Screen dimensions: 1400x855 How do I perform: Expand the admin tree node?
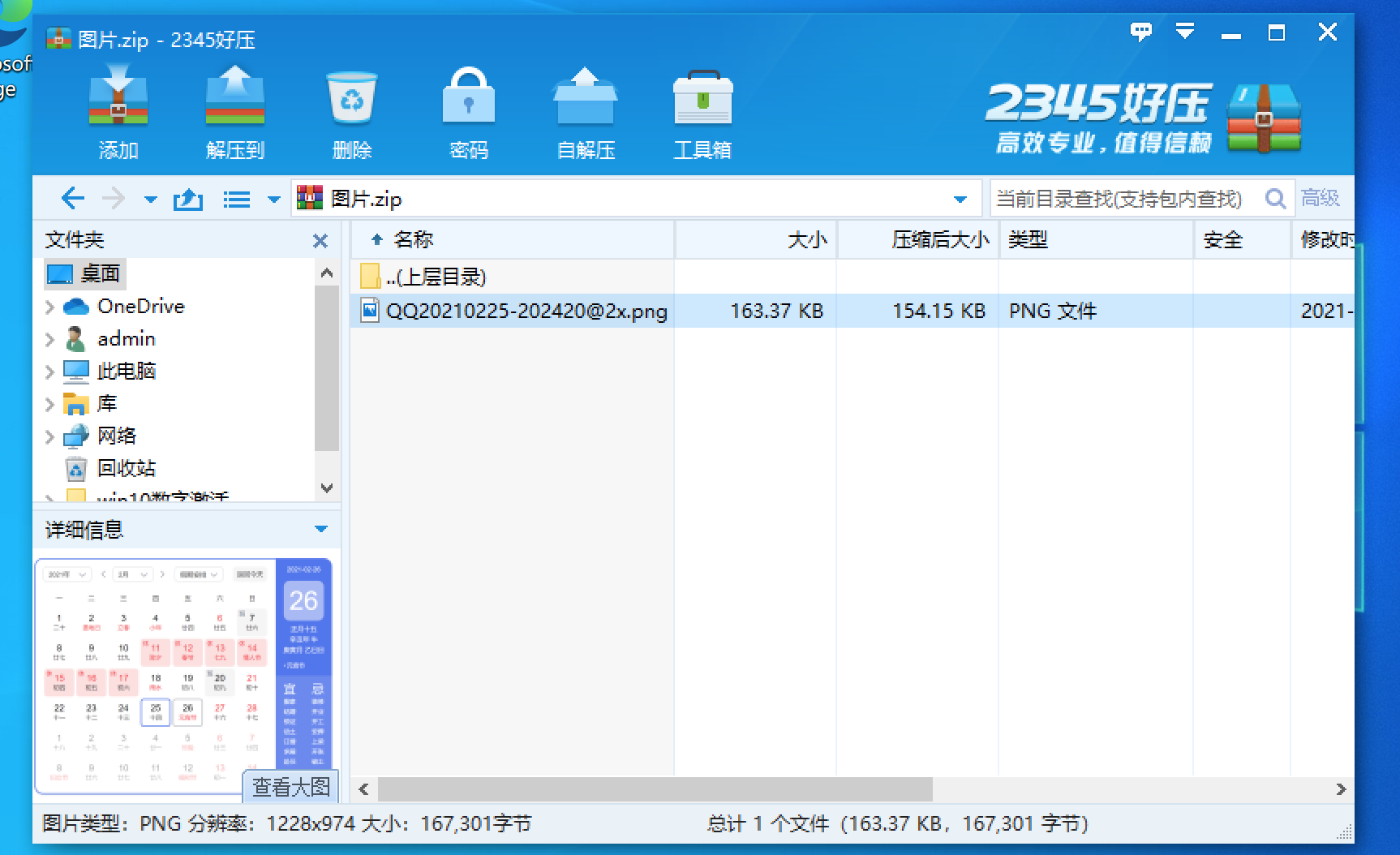pyautogui.click(x=49, y=339)
